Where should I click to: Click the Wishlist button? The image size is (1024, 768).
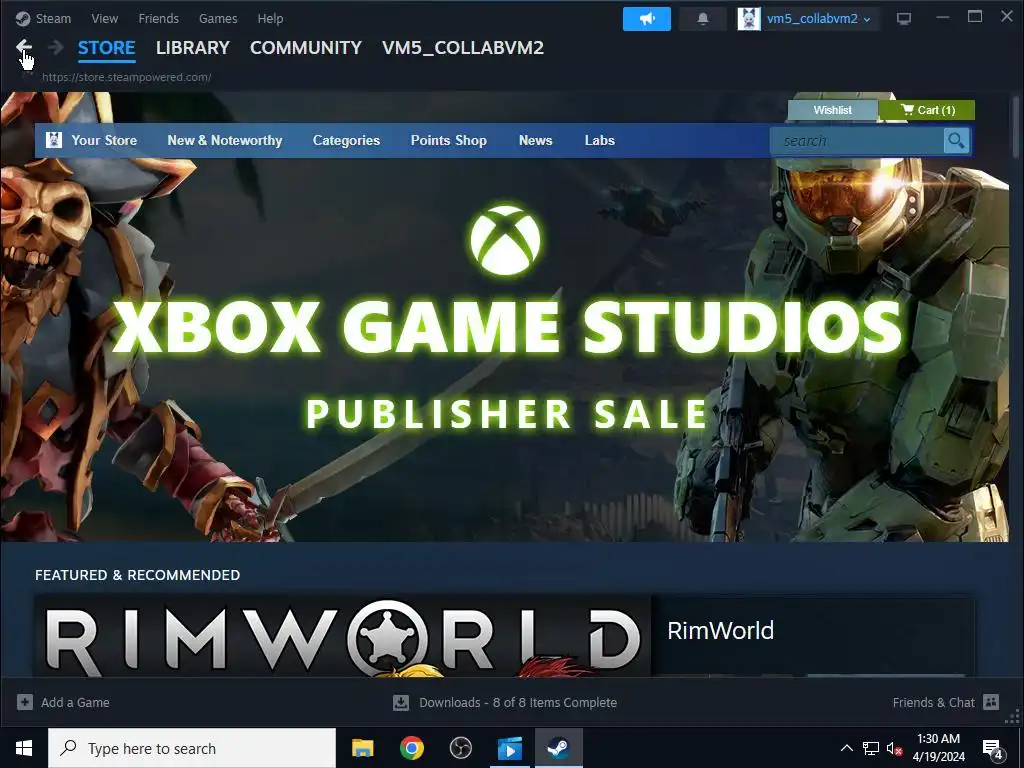(x=833, y=110)
